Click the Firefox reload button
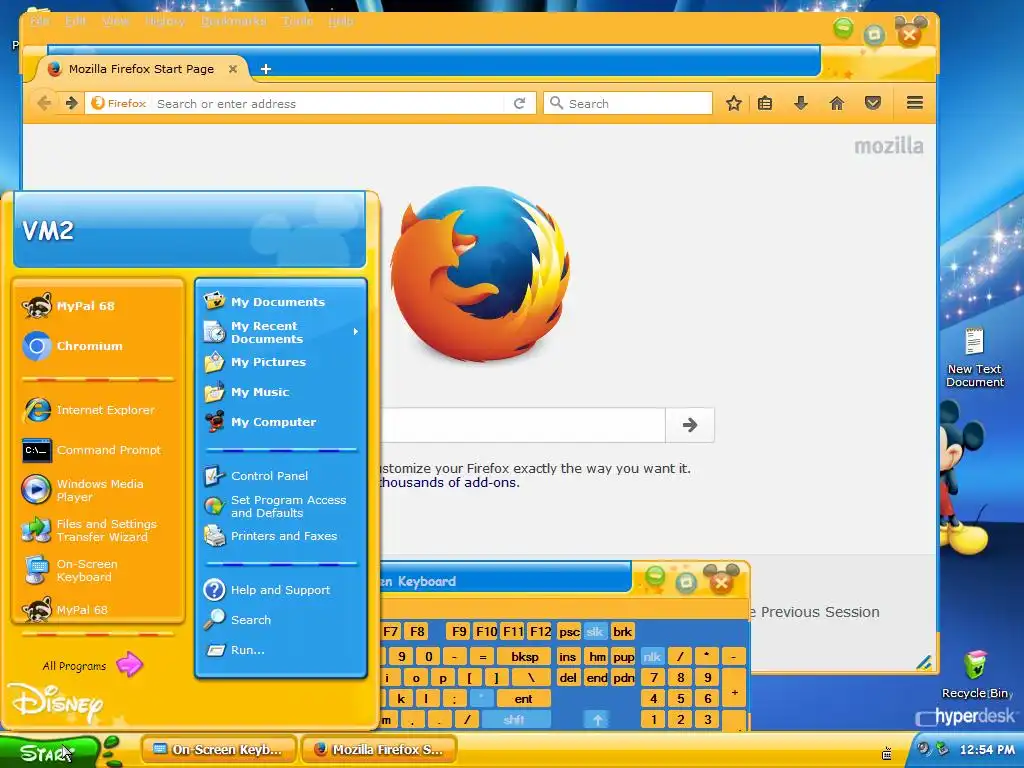Screen dimensions: 1024x768 click(519, 103)
